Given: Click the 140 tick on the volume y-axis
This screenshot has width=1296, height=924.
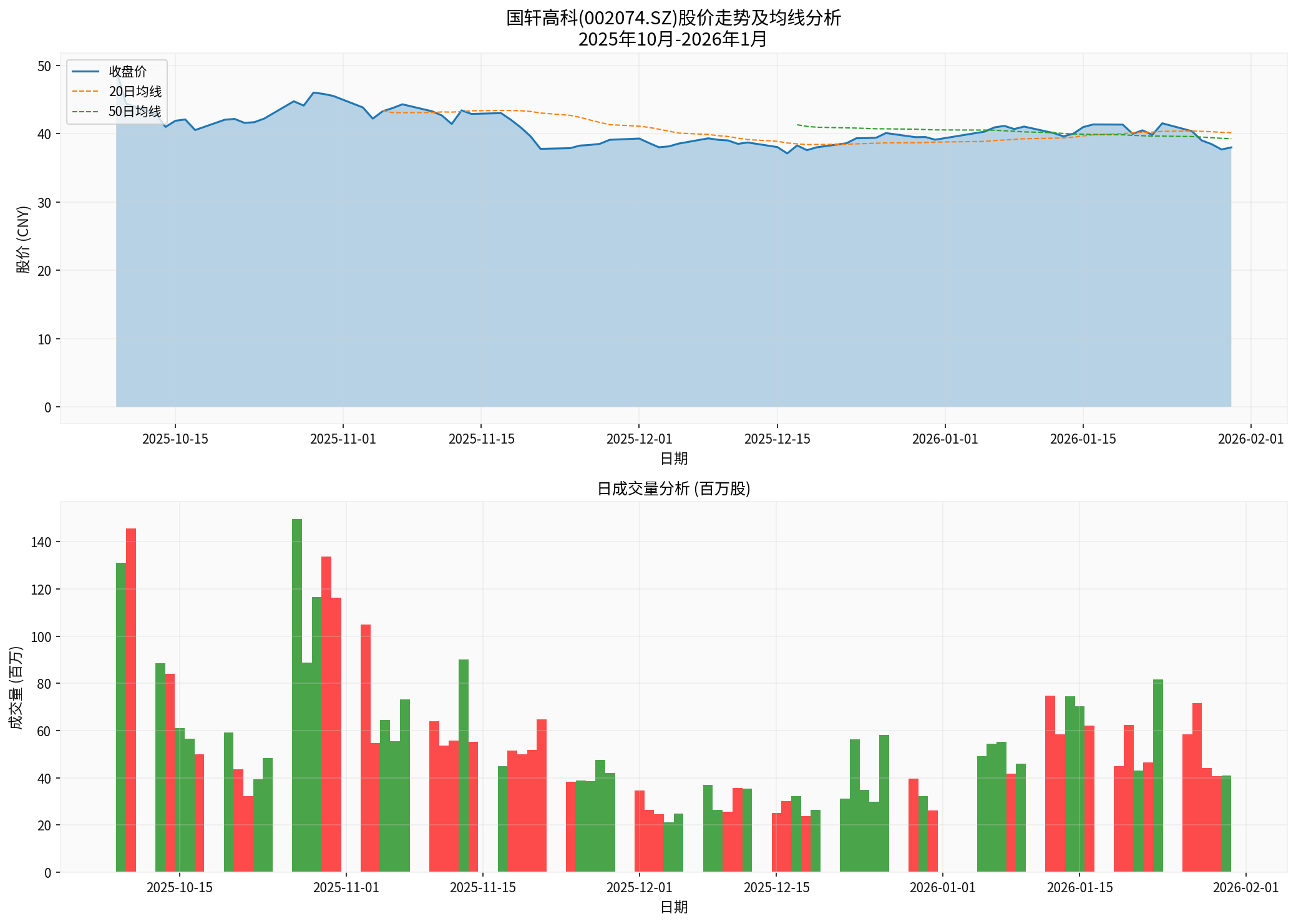Looking at the screenshot, I should click(x=41, y=542).
